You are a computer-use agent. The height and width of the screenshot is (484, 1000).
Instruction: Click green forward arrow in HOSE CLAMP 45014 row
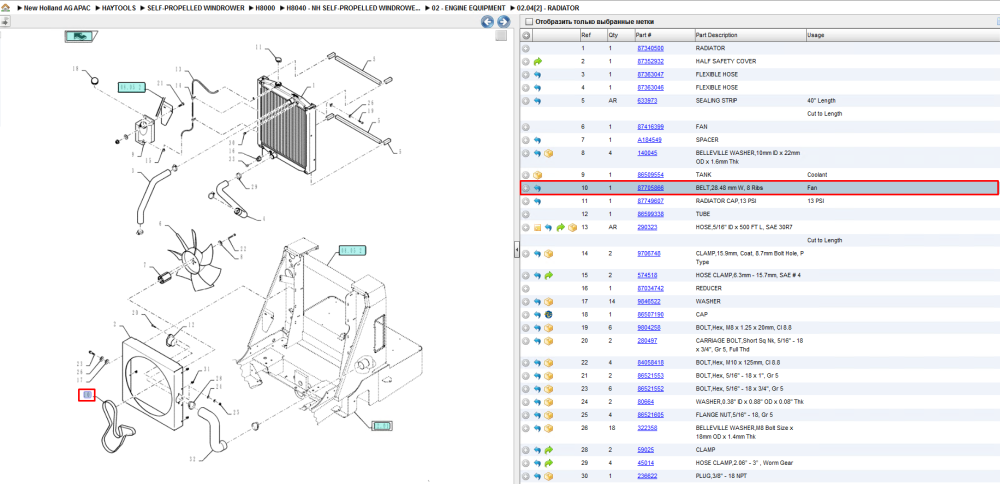coord(548,463)
